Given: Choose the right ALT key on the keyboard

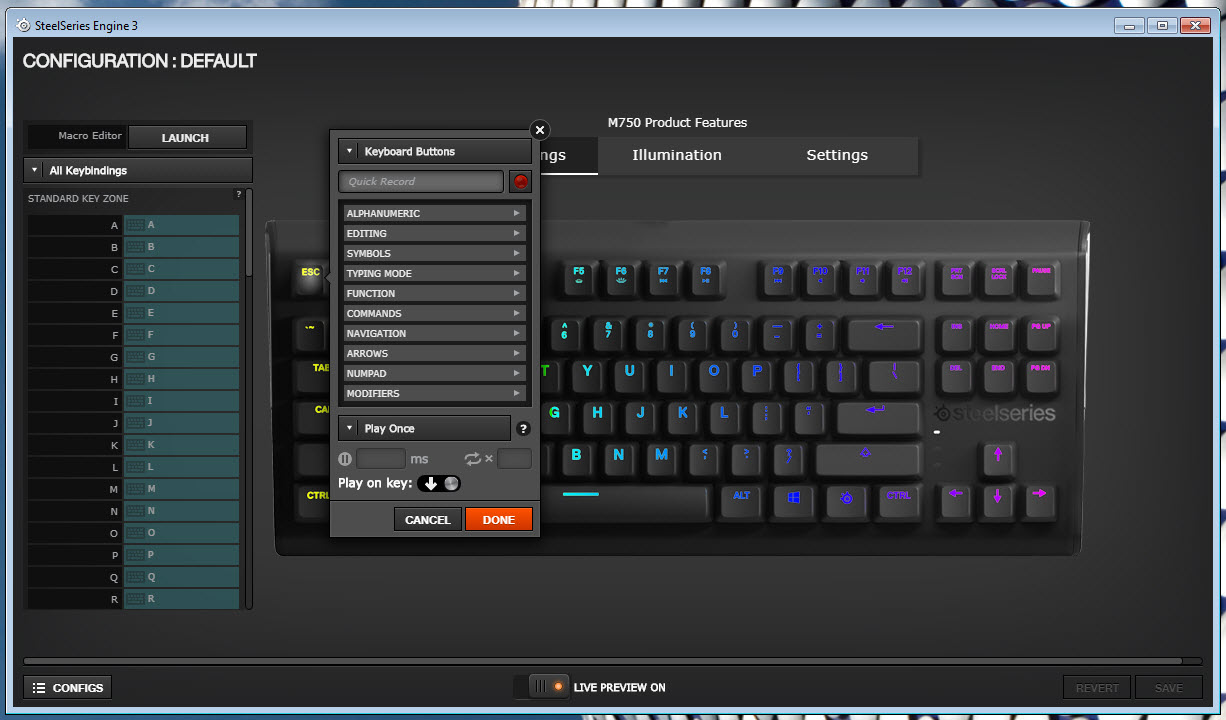Looking at the screenshot, I should (741, 501).
